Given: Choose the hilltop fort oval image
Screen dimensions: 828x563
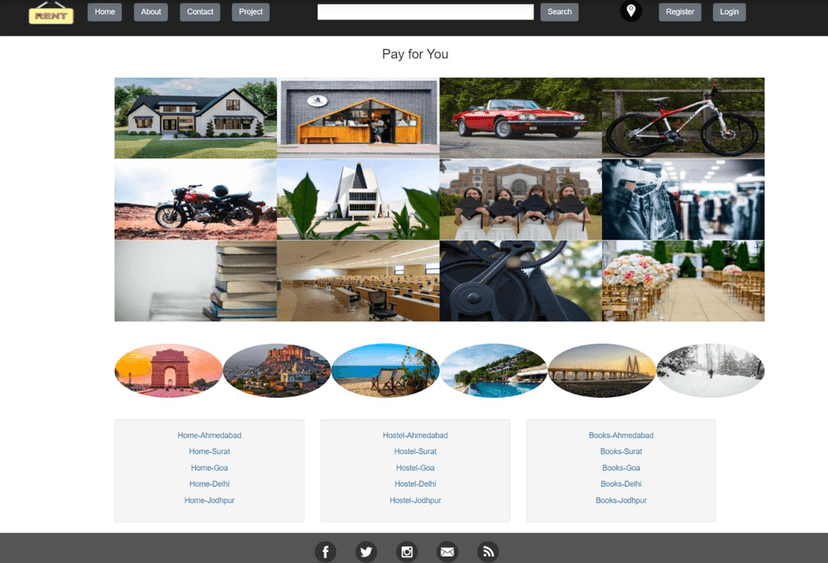Looking at the screenshot, I should 277,370.
